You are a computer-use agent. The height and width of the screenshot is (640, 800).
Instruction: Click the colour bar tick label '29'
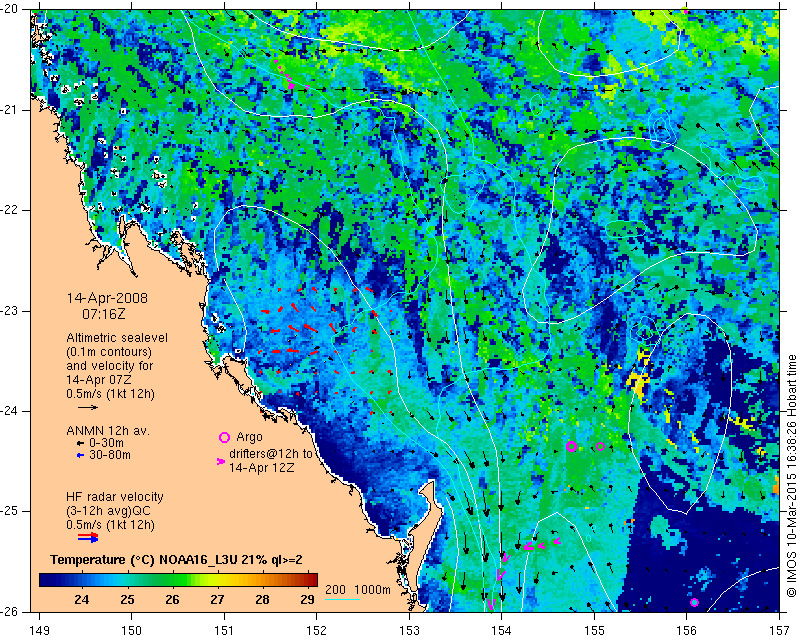(307, 600)
